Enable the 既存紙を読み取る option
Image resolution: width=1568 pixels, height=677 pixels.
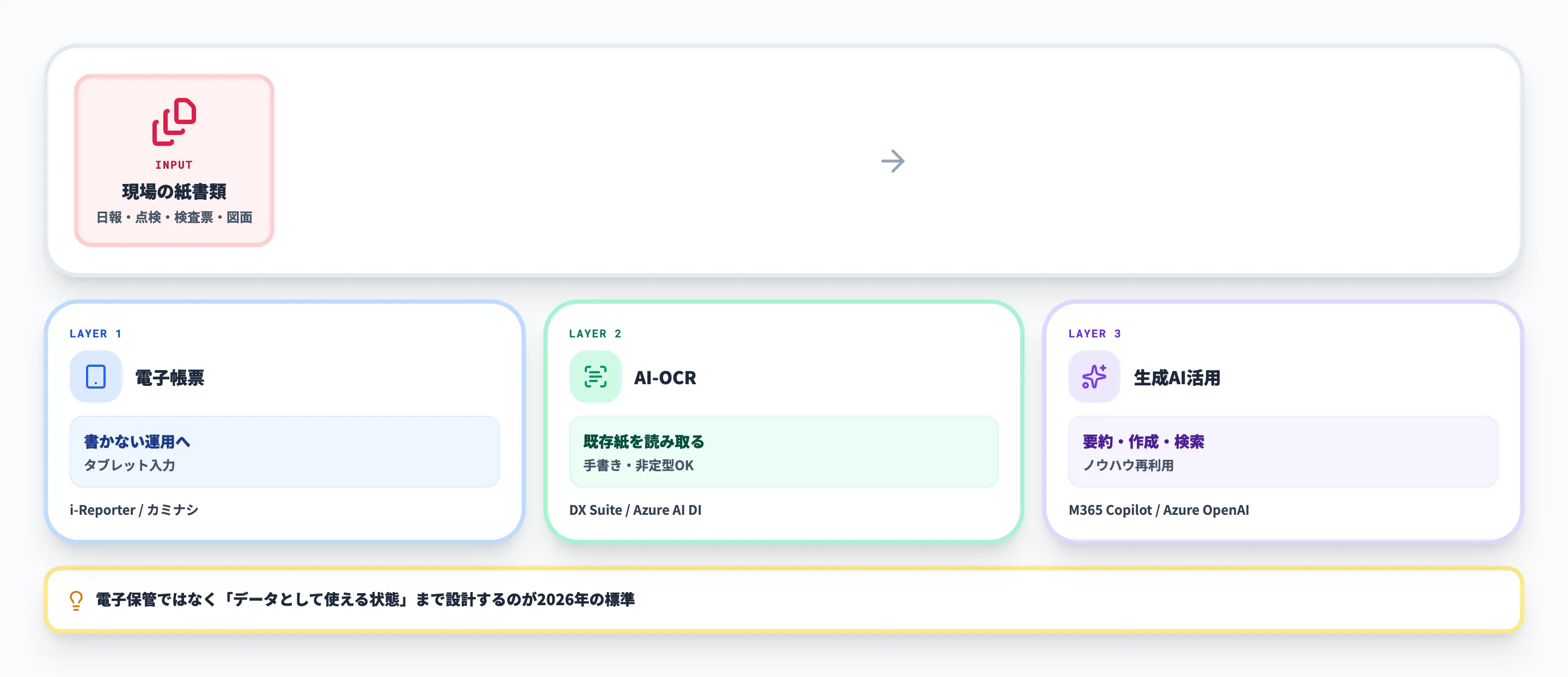[784, 451]
